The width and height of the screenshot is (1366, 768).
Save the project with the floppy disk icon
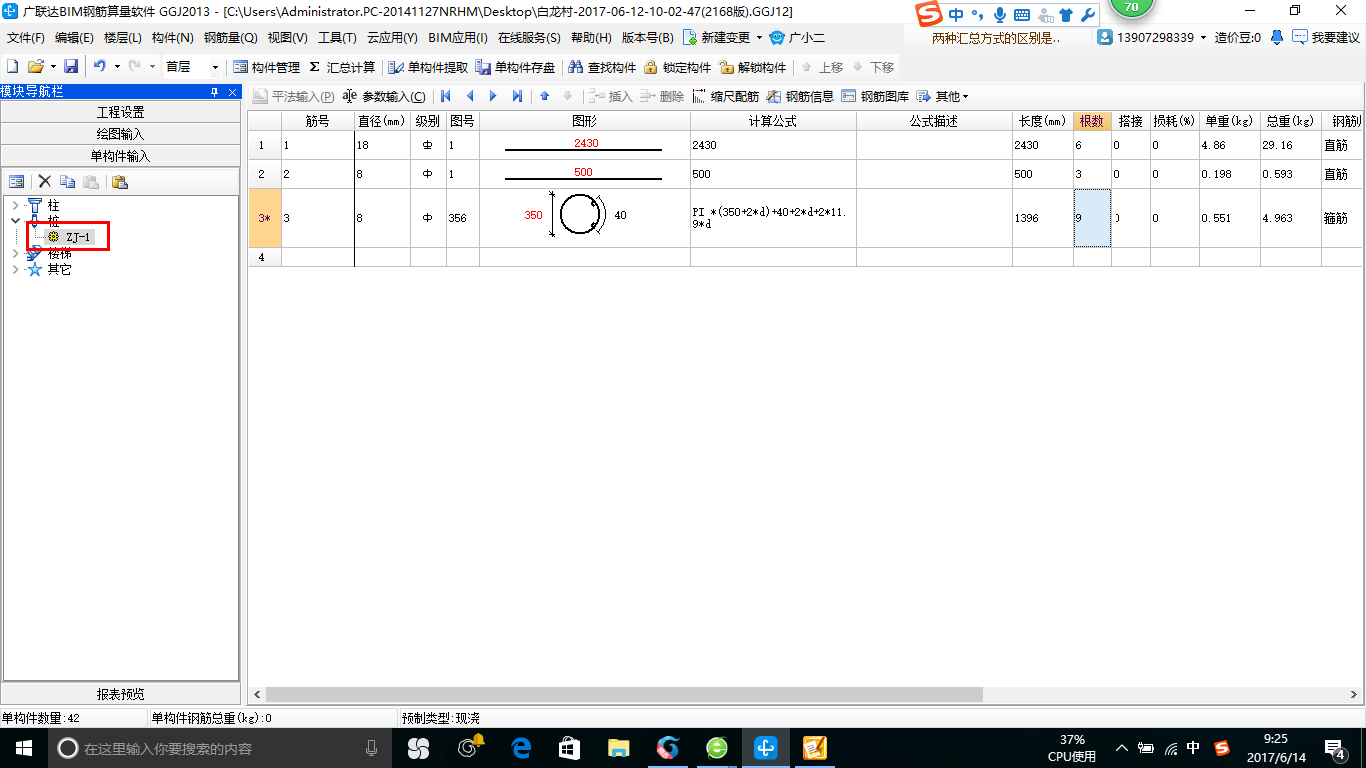point(71,67)
